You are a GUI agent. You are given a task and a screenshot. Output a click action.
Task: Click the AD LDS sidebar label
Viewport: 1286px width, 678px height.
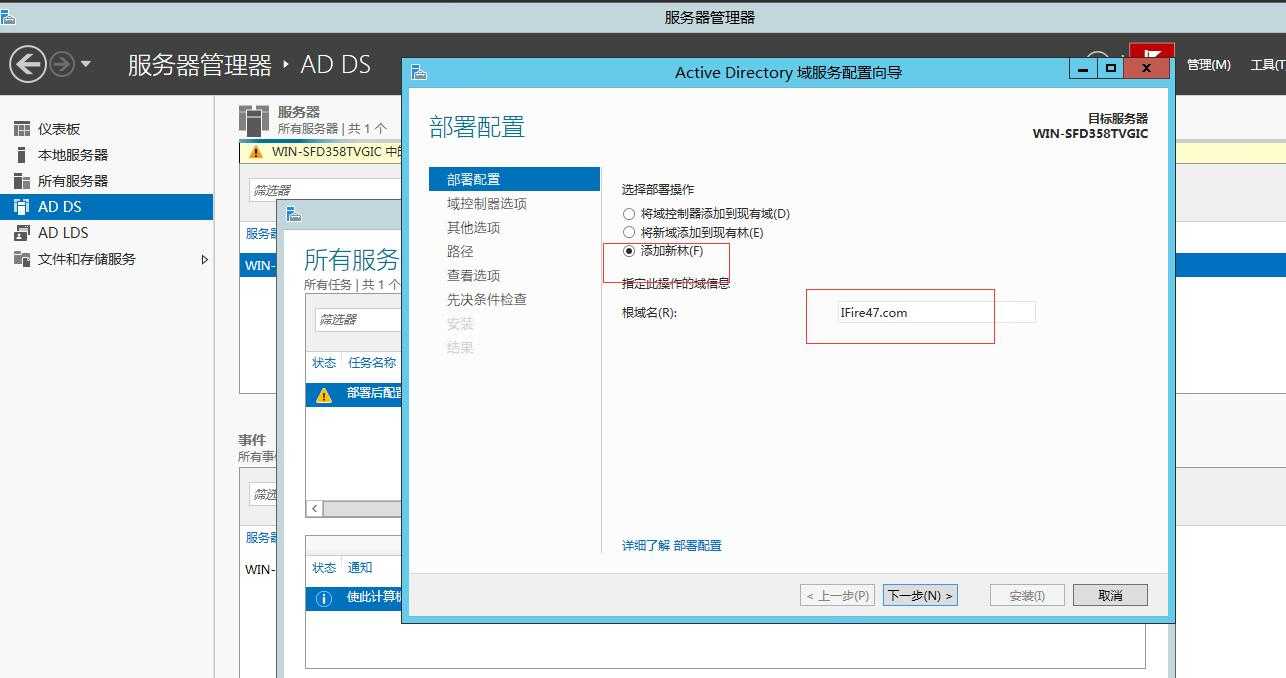point(63,233)
